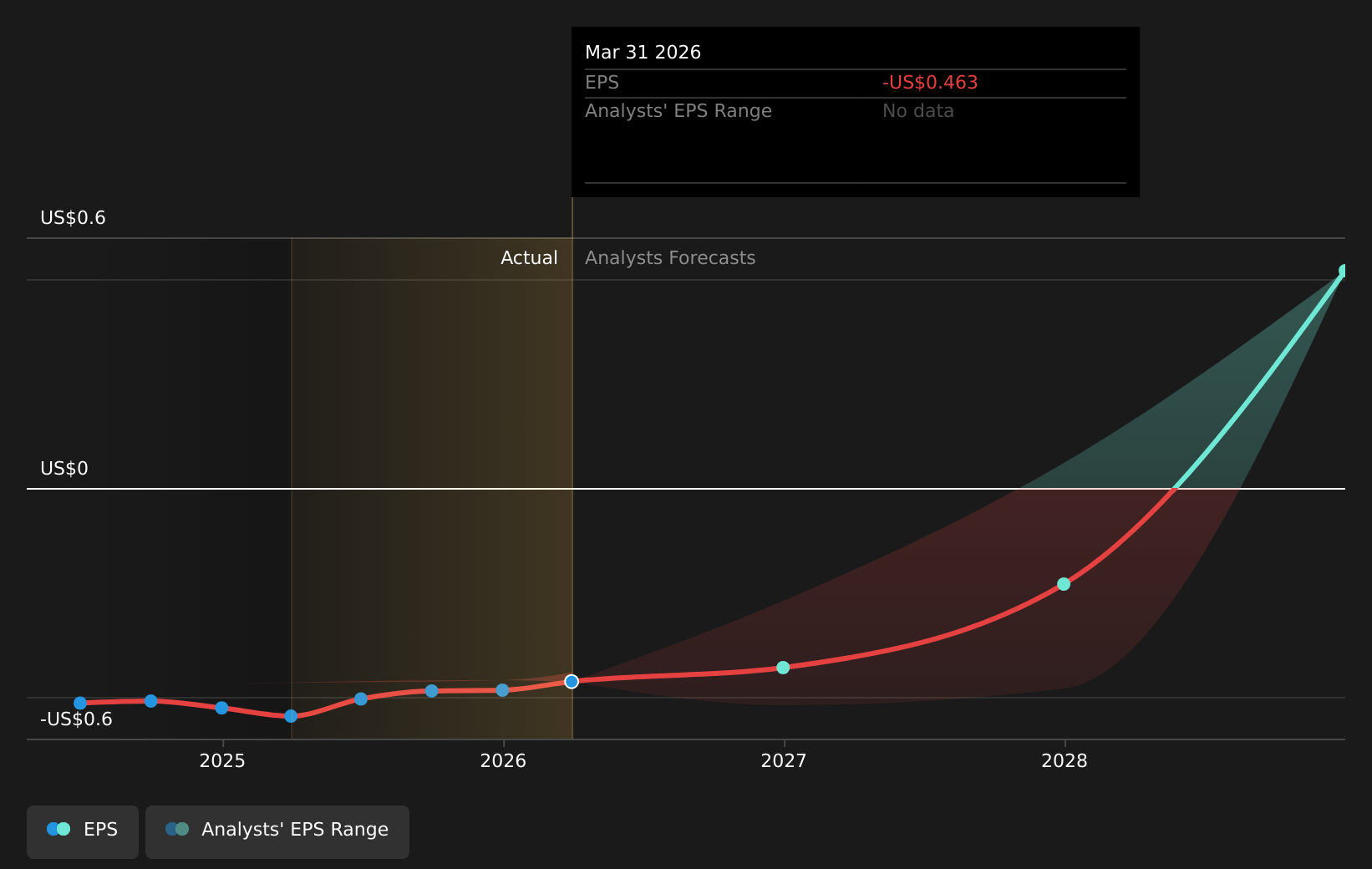Select the 2028 forecast EPS point
The width and height of the screenshot is (1372, 869).
[1064, 584]
